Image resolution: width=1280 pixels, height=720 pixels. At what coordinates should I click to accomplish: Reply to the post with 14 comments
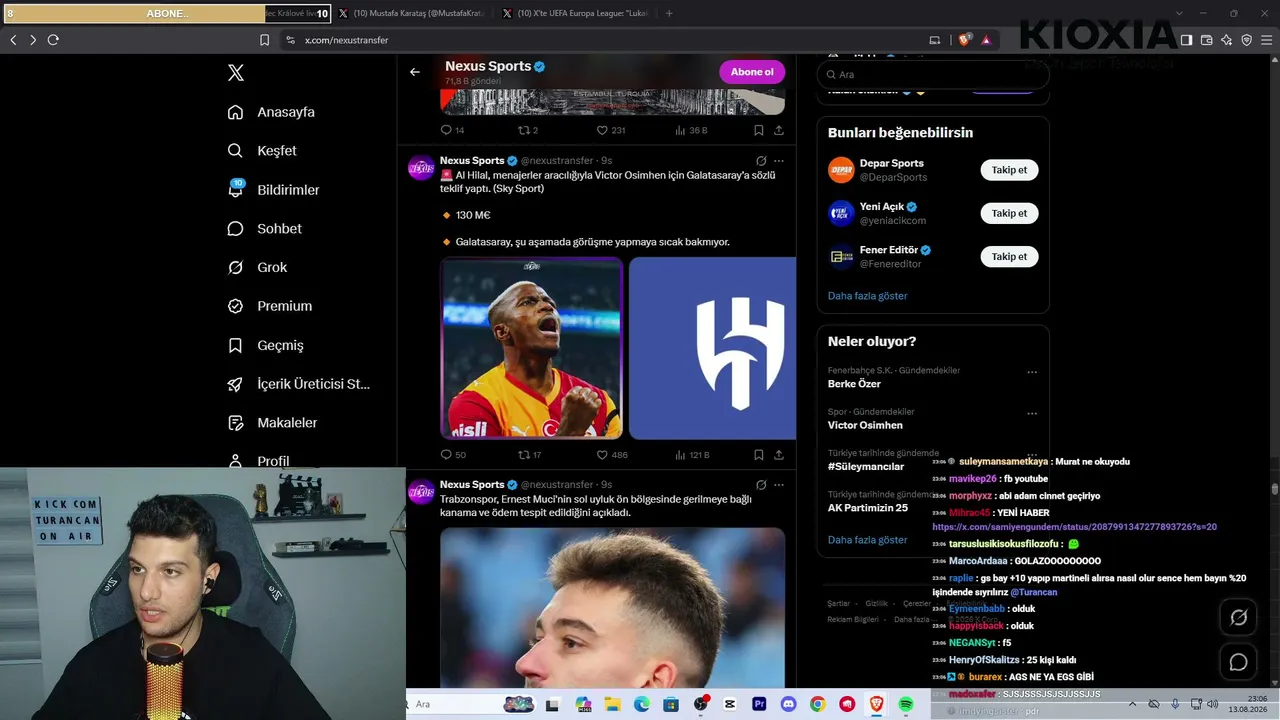[x=452, y=130]
